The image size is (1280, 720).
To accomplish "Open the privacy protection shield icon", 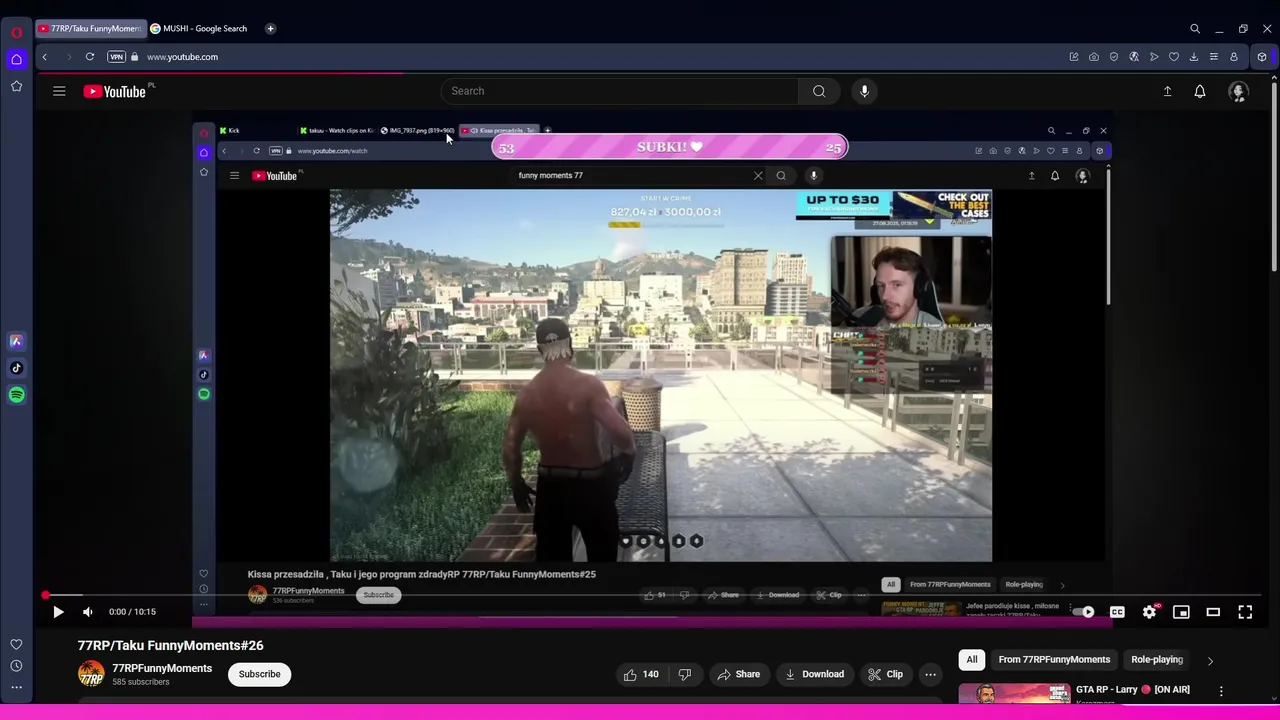I will 1114,57.
